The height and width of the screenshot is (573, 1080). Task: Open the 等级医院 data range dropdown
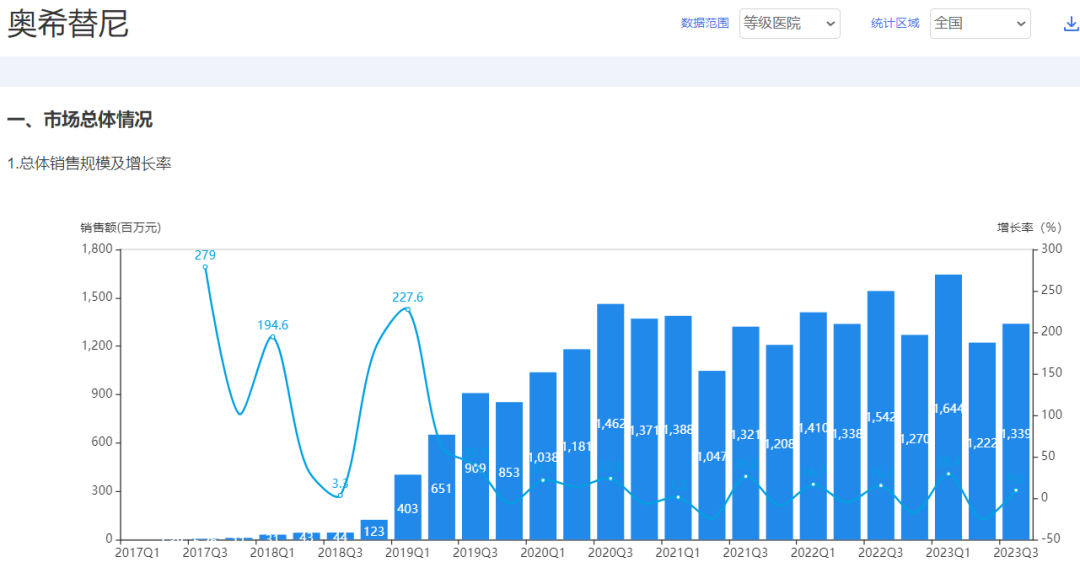pos(789,23)
